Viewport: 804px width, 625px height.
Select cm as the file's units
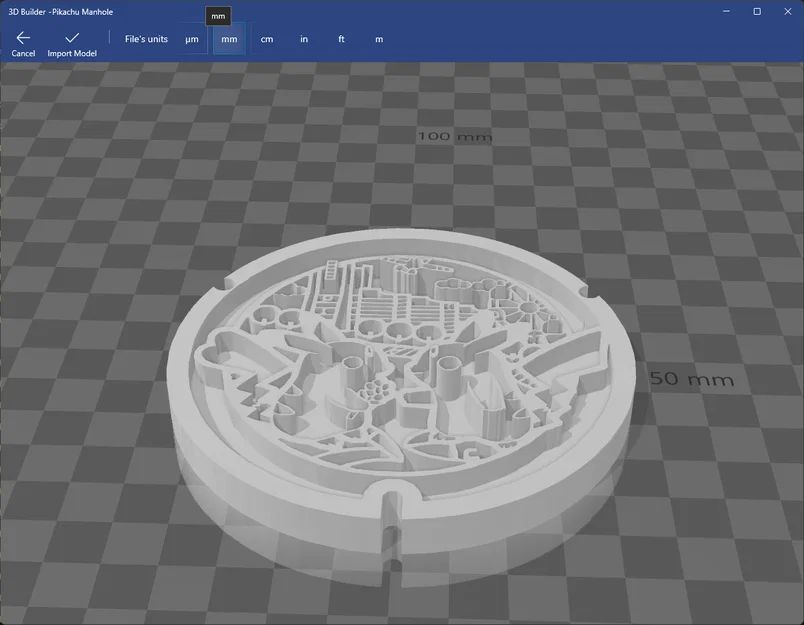pos(267,39)
